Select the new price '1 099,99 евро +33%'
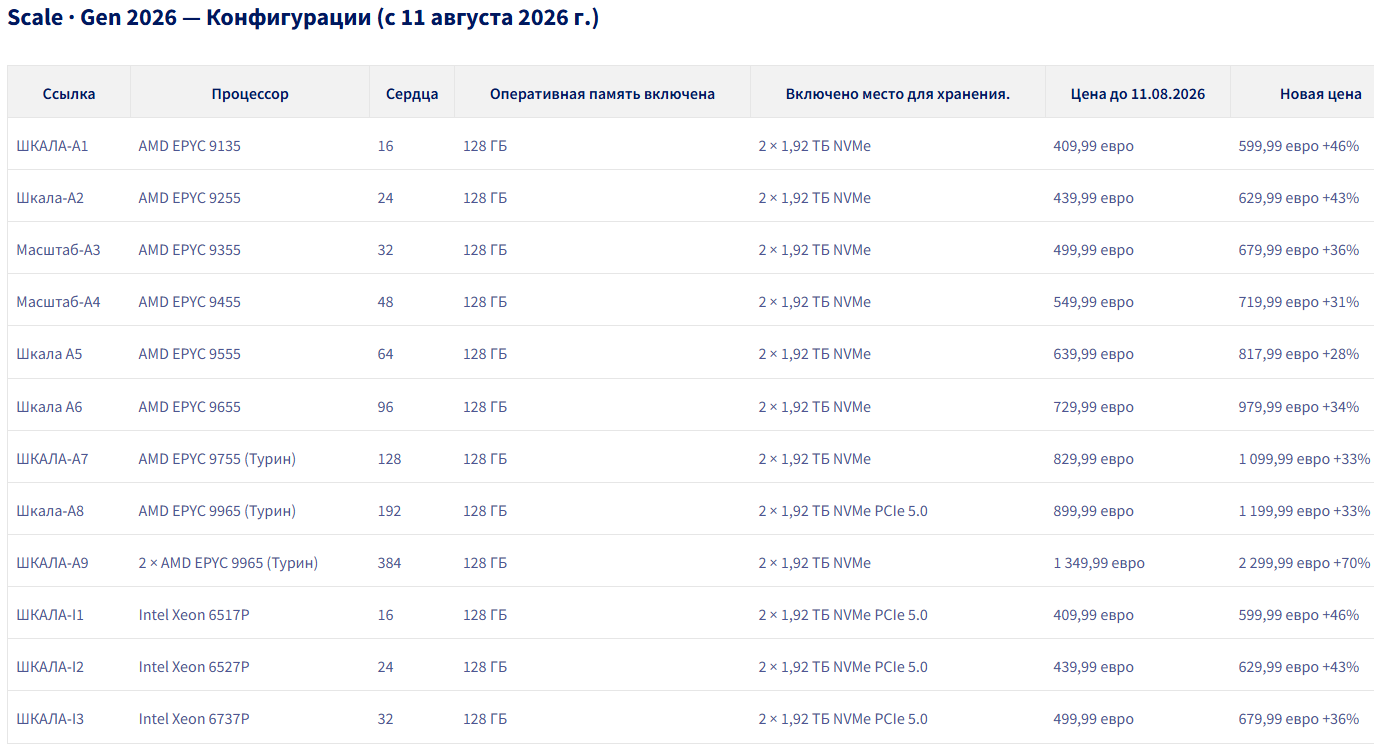 [1305, 459]
